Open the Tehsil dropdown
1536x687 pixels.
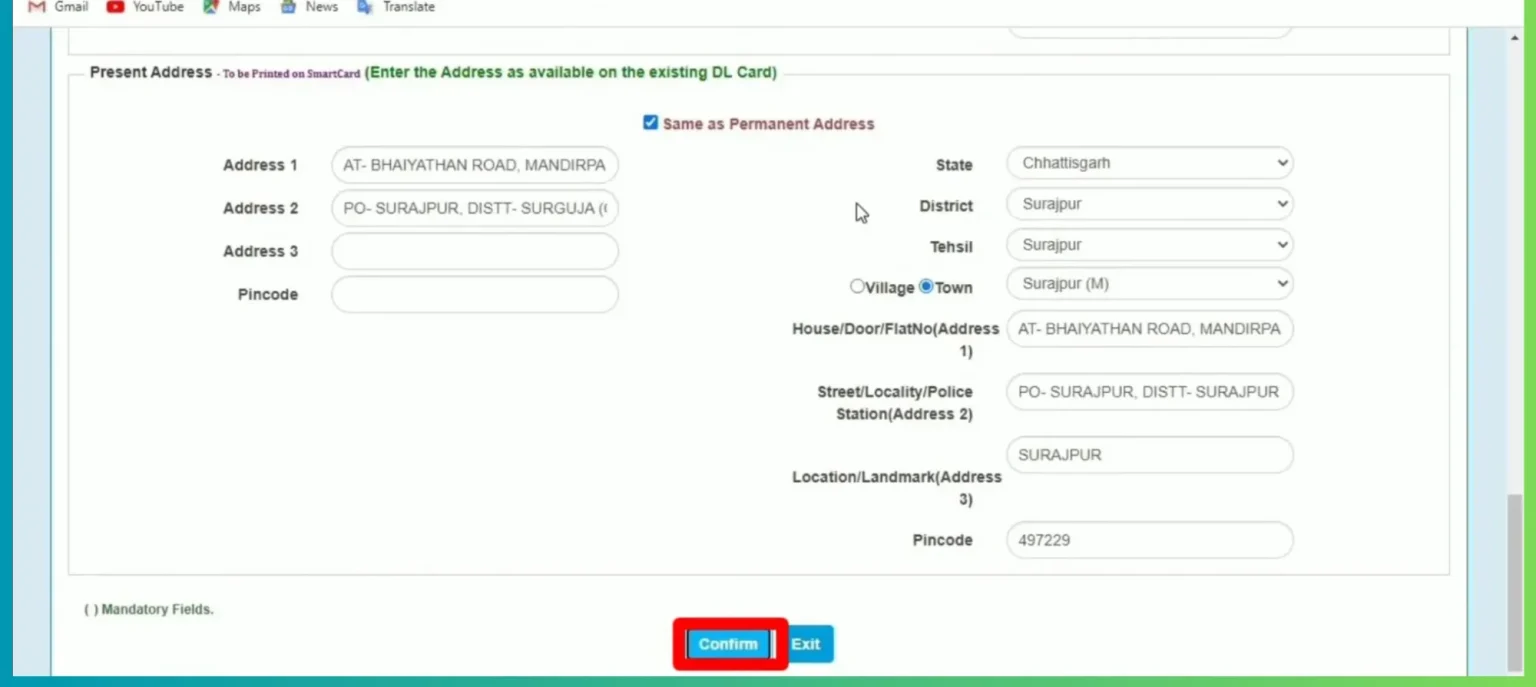click(1149, 245)
